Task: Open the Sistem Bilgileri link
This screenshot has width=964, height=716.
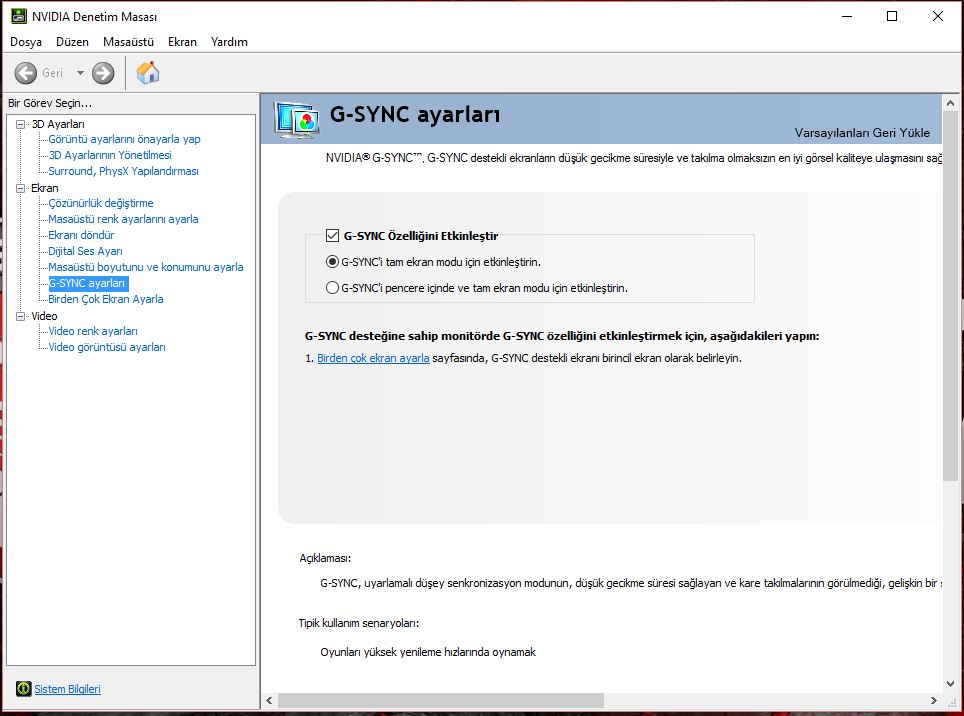Action: [67, 689]
